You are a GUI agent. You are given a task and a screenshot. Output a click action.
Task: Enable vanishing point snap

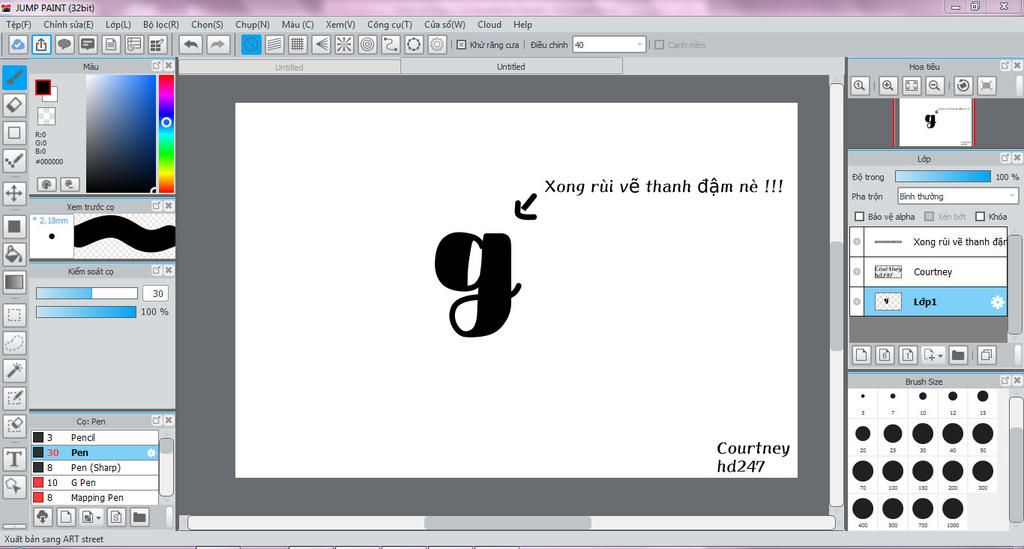point(321,44)
